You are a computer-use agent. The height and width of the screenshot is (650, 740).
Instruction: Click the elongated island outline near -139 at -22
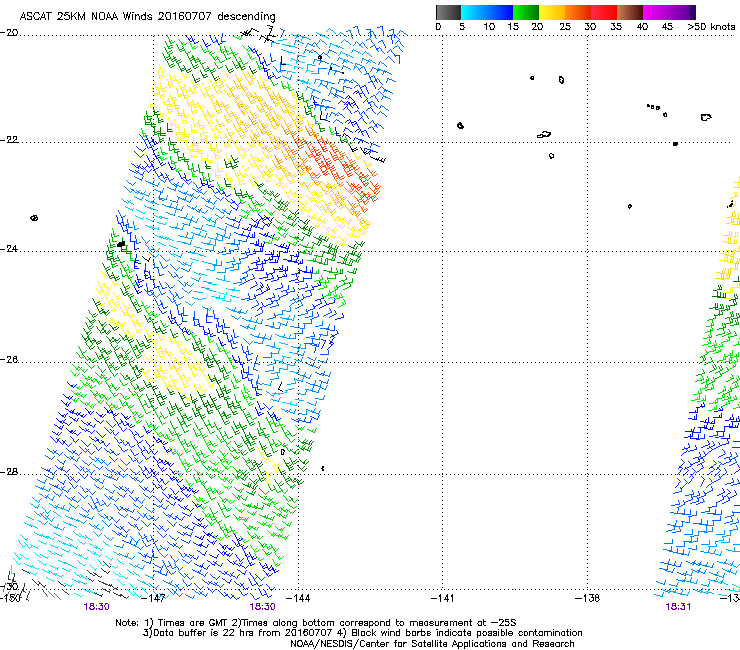[x=544, y=135]
